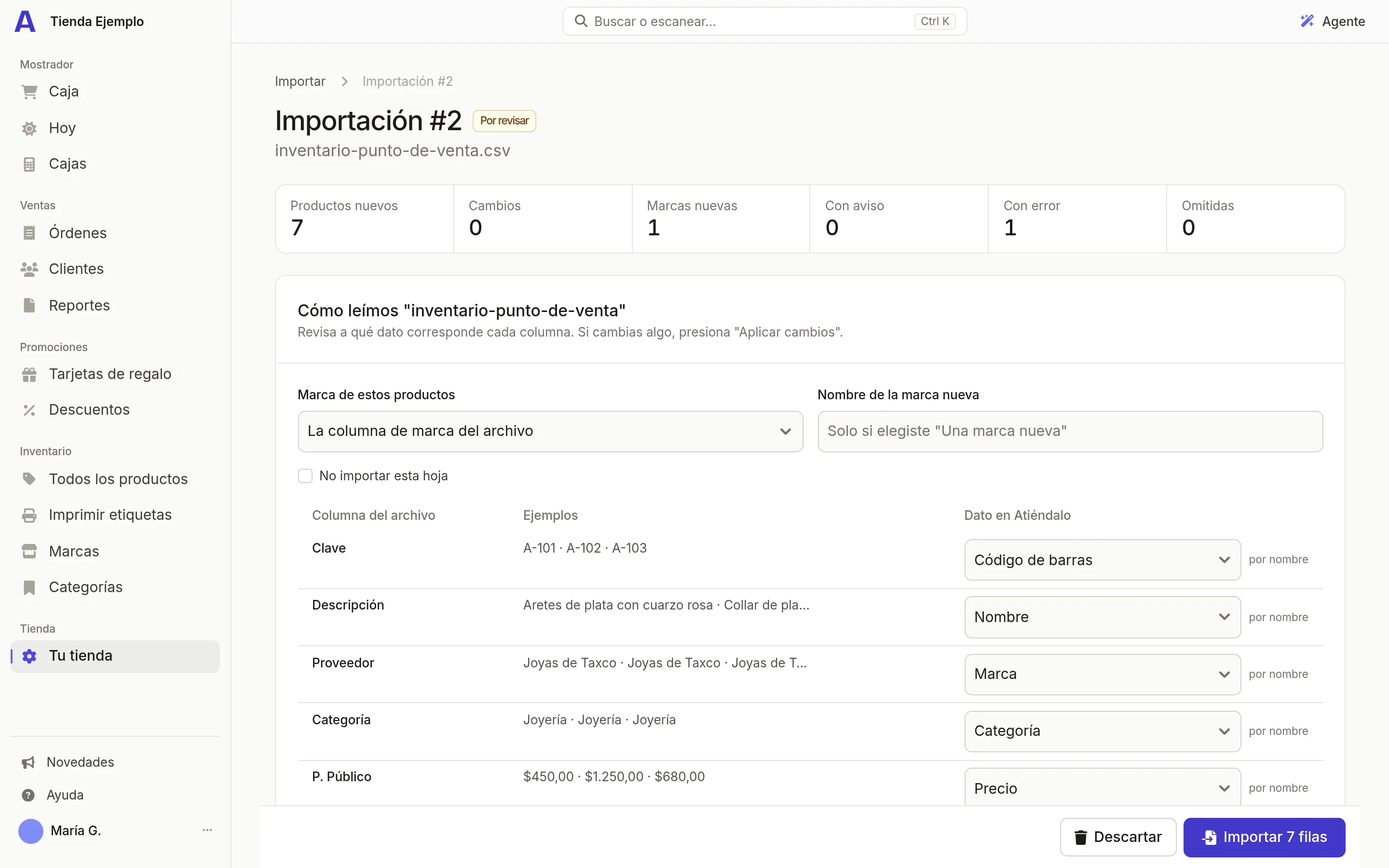Click the Marcas nuevas stat card
Screen dimensions: 1389x868
pos(721,219)
